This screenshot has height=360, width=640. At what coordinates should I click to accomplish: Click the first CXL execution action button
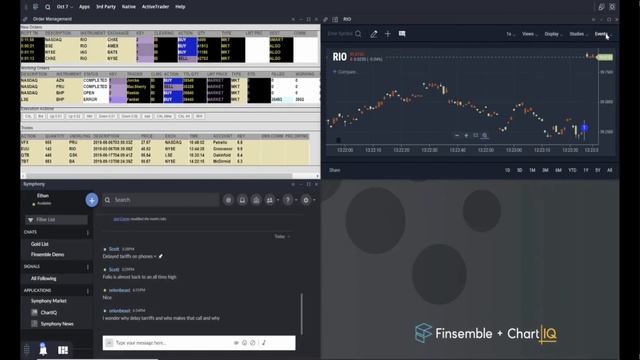(x=28, y=116)
